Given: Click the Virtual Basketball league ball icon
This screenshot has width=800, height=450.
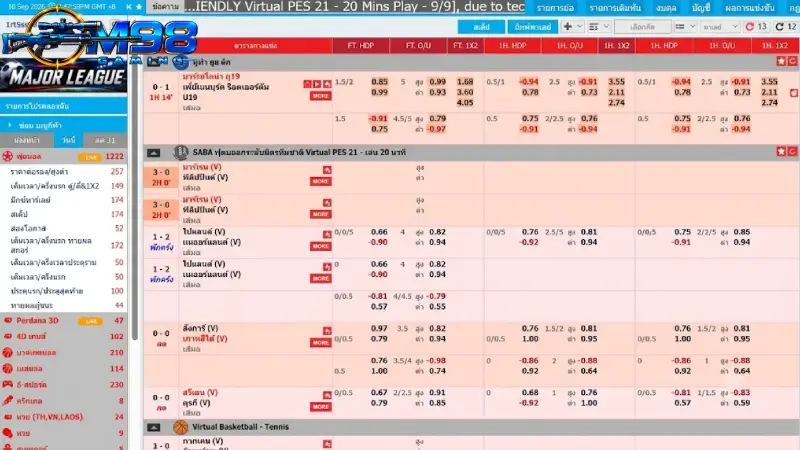Looking at the screenshot, I should pos(181,427).
